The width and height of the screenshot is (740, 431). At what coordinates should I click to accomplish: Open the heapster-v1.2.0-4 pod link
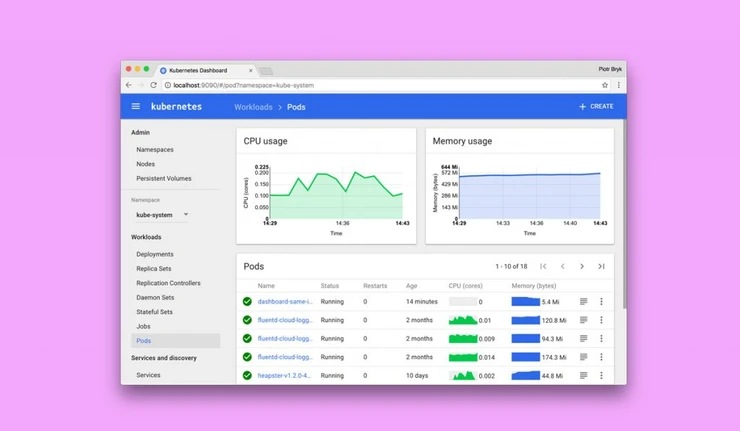pyautogui.click(x=285, y=376)
